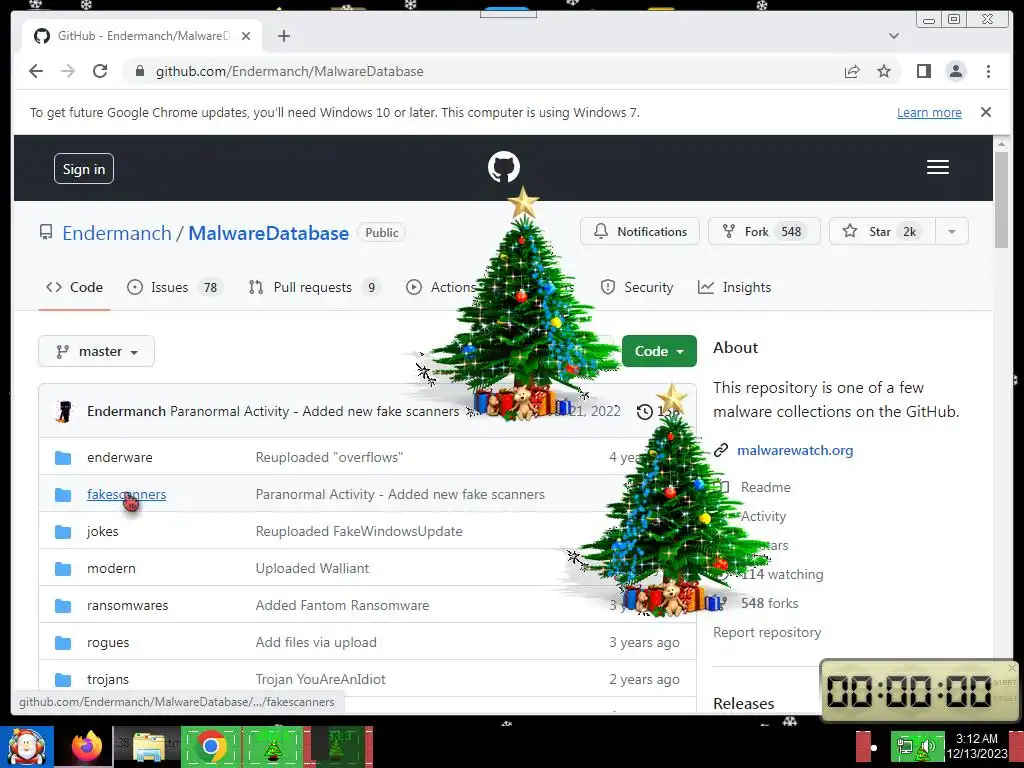The image size is (1024, 768).
Task: Open the green Code dropdown
Action: [x=659, y=351]
